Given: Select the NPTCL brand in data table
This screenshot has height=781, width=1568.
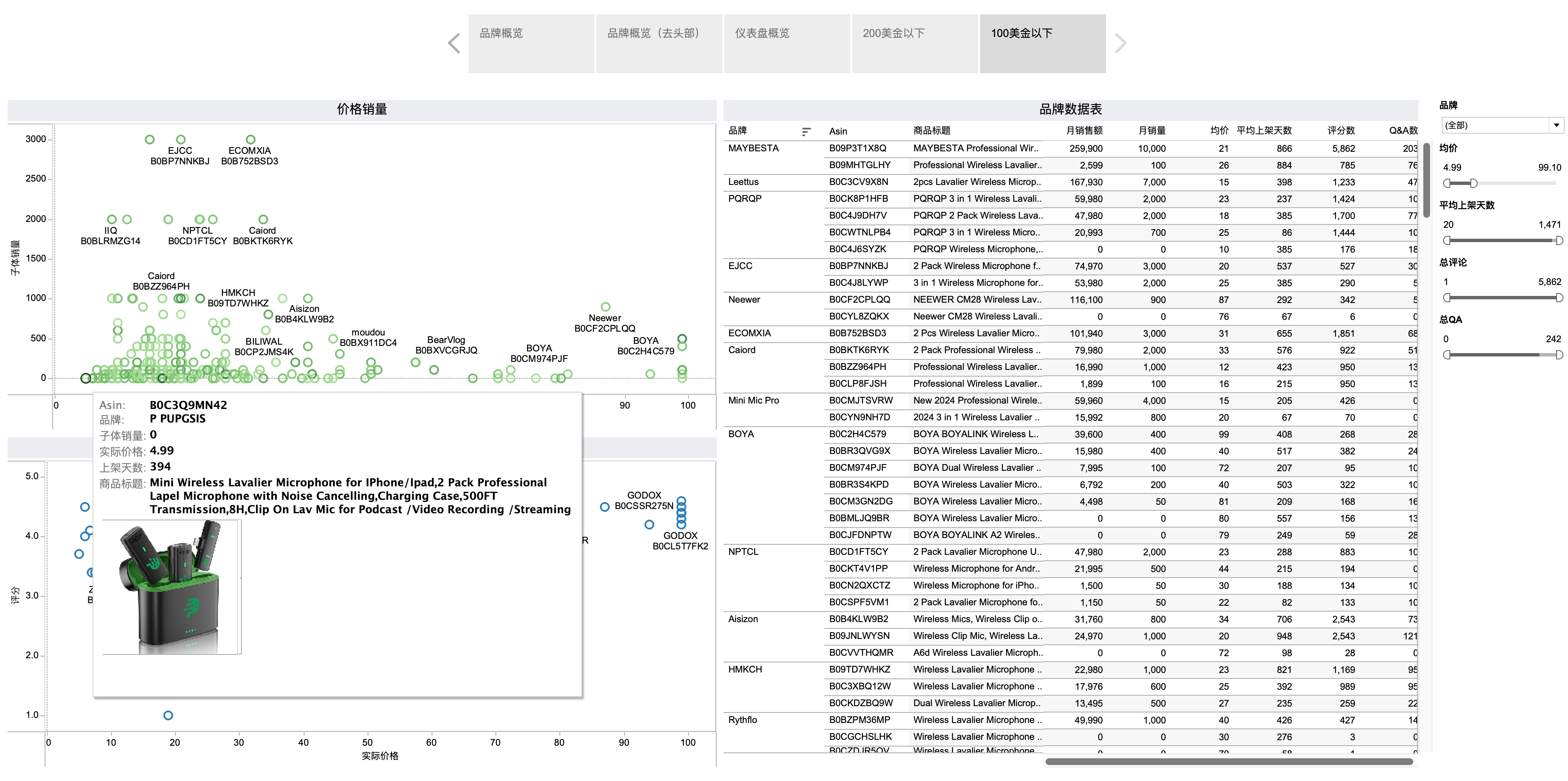Looking at the screenshot, I should coord(743,551).
